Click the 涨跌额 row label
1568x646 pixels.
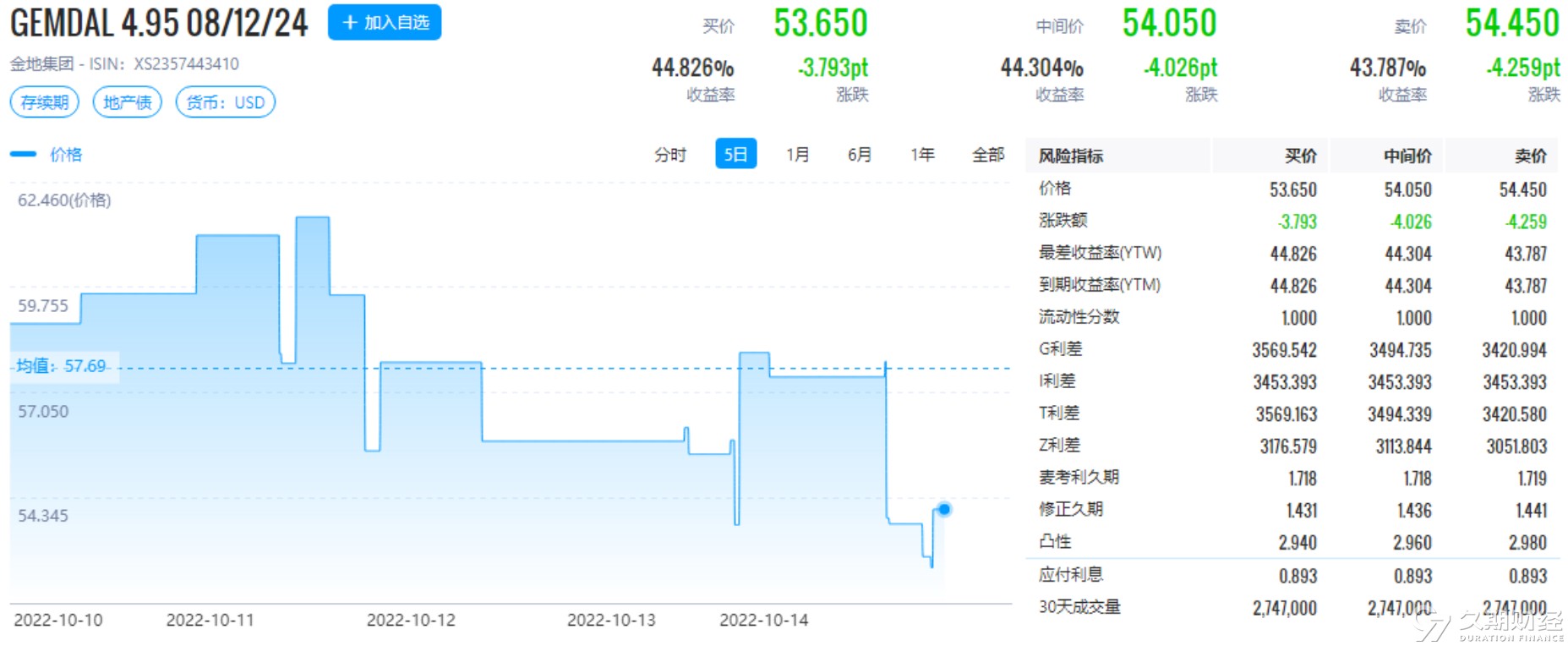point(1063,221)
